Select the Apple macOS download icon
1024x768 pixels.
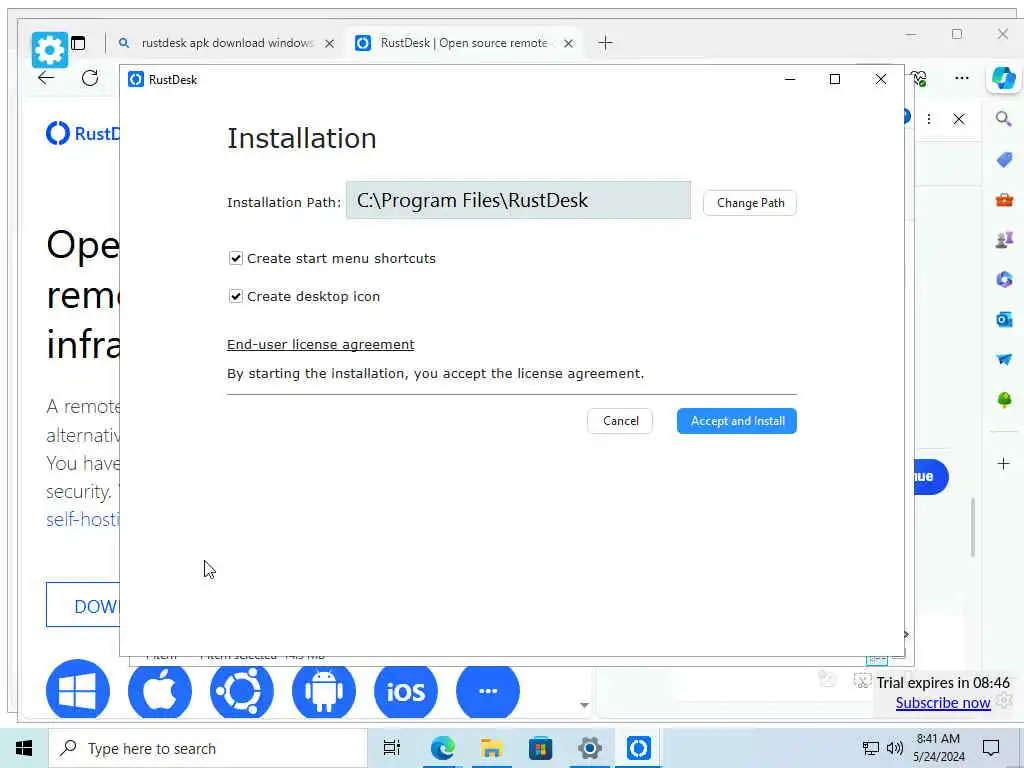click(x=160, y=691)
